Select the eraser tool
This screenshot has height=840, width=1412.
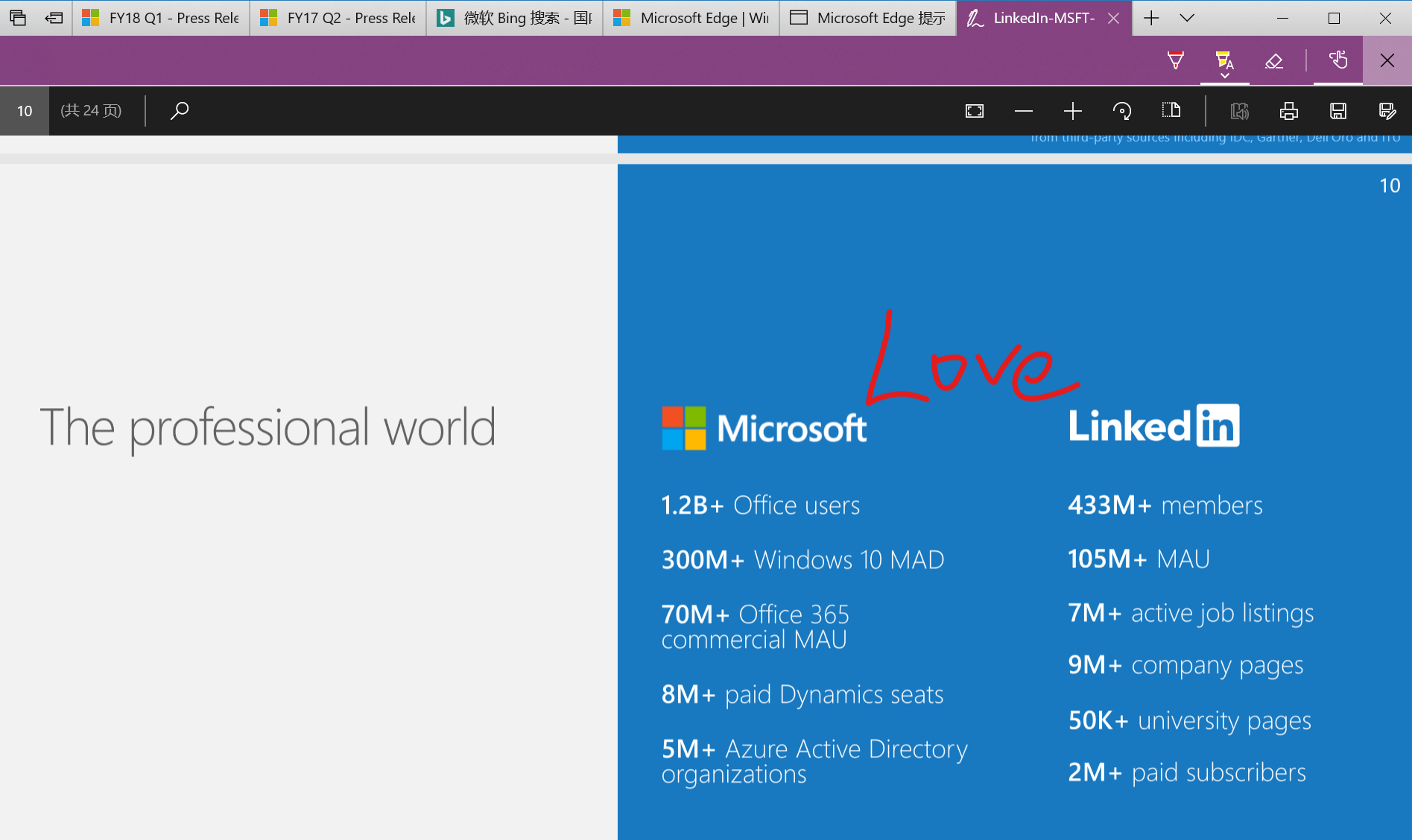1274,60
